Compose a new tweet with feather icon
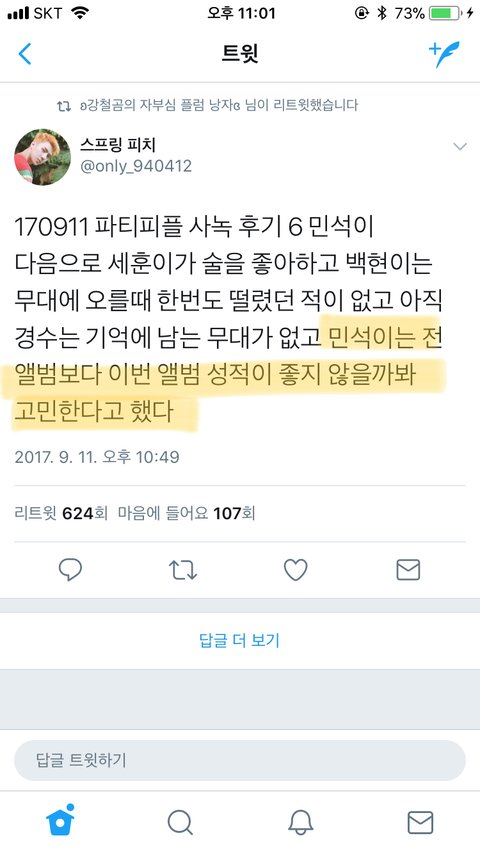 [x=443, y=53]
